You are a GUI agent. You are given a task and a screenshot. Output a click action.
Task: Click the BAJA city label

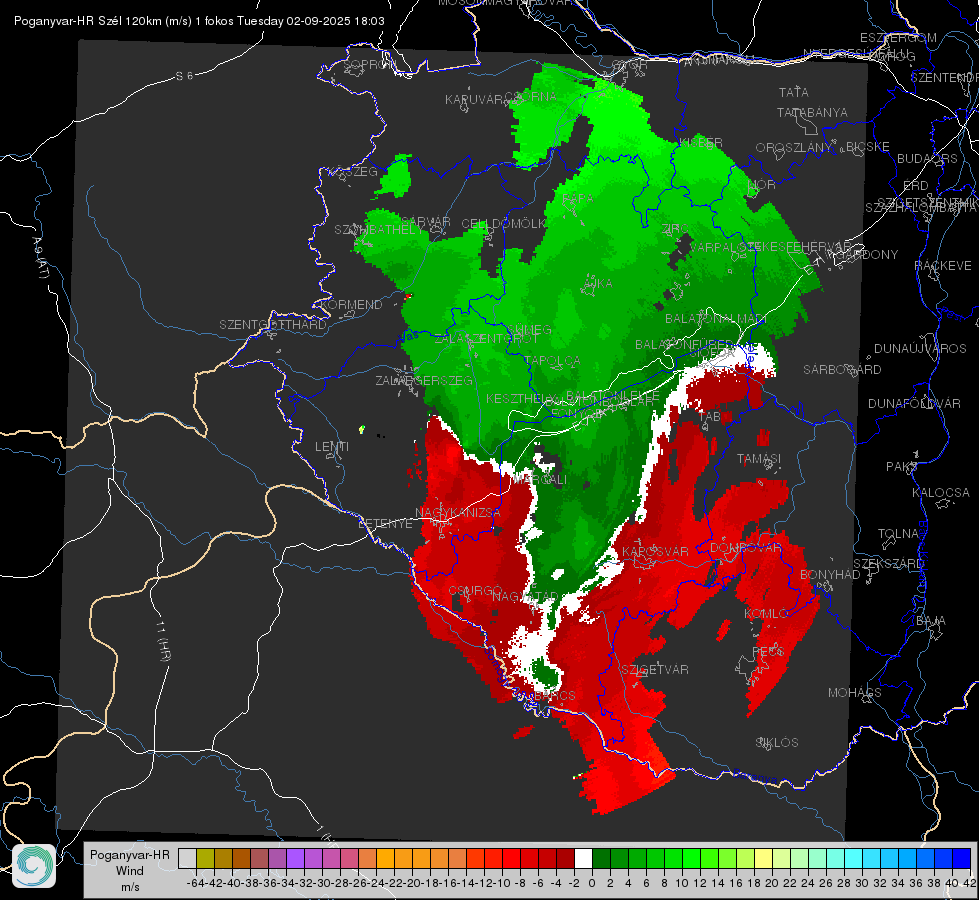(931, 621)
